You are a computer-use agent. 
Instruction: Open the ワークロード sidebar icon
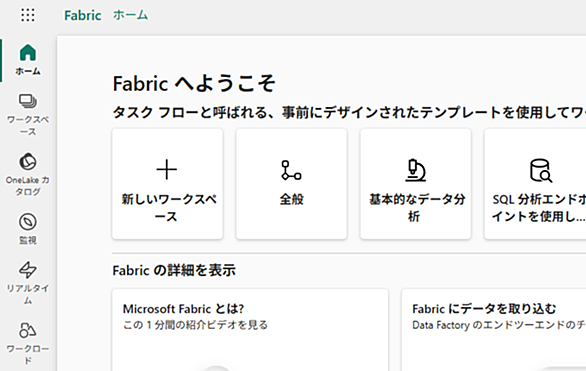point(28,330)
